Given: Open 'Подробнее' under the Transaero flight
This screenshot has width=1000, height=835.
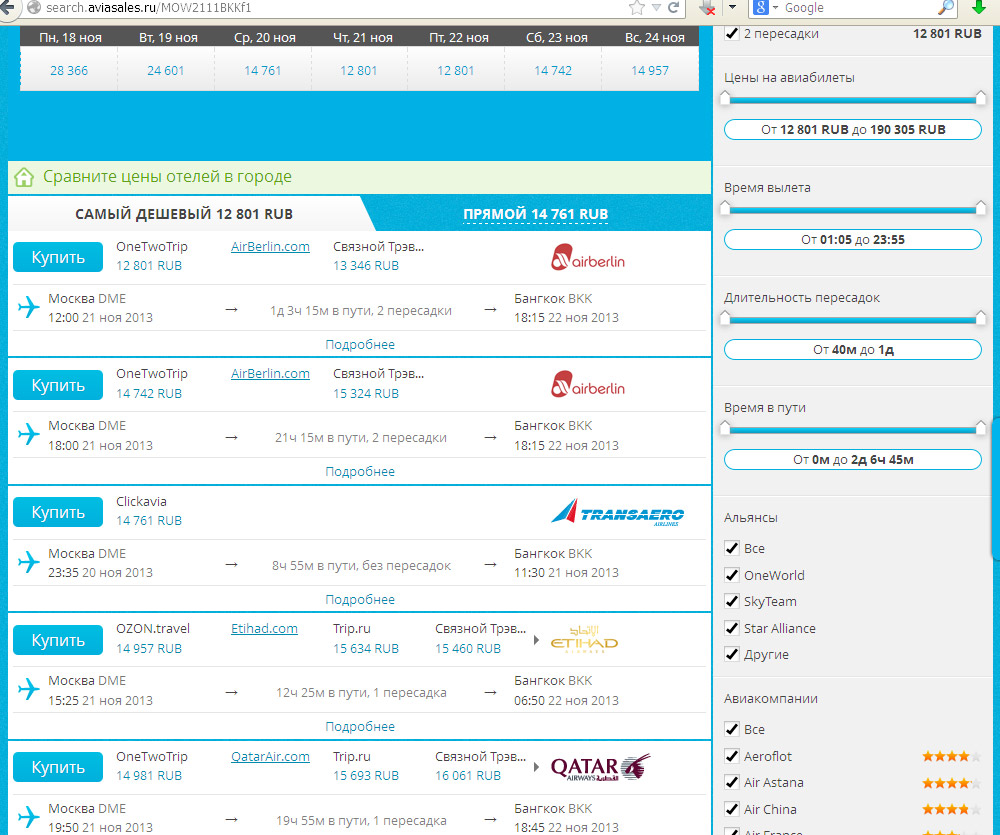Looking at the screenshot, I should point(360,600).
